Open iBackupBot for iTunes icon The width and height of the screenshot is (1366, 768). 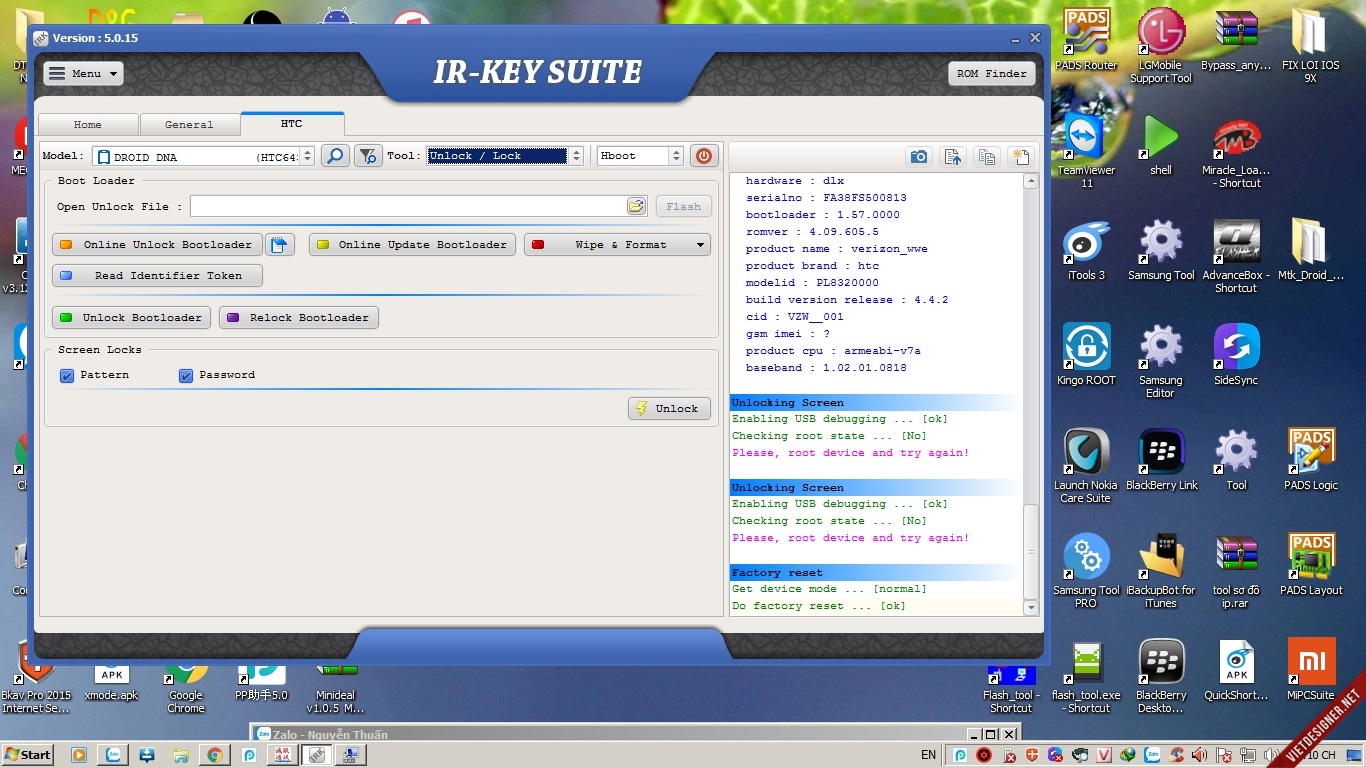[1161, 571]
